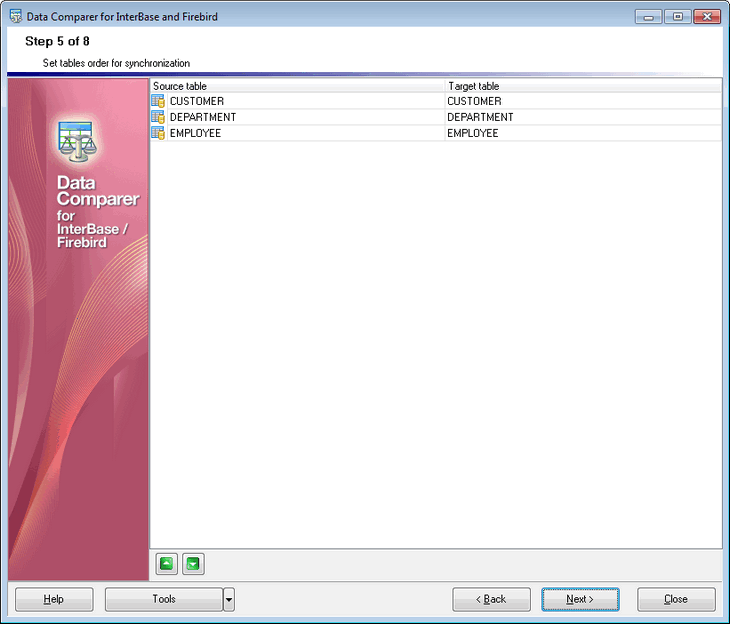Proceed with the Next button

580,599
